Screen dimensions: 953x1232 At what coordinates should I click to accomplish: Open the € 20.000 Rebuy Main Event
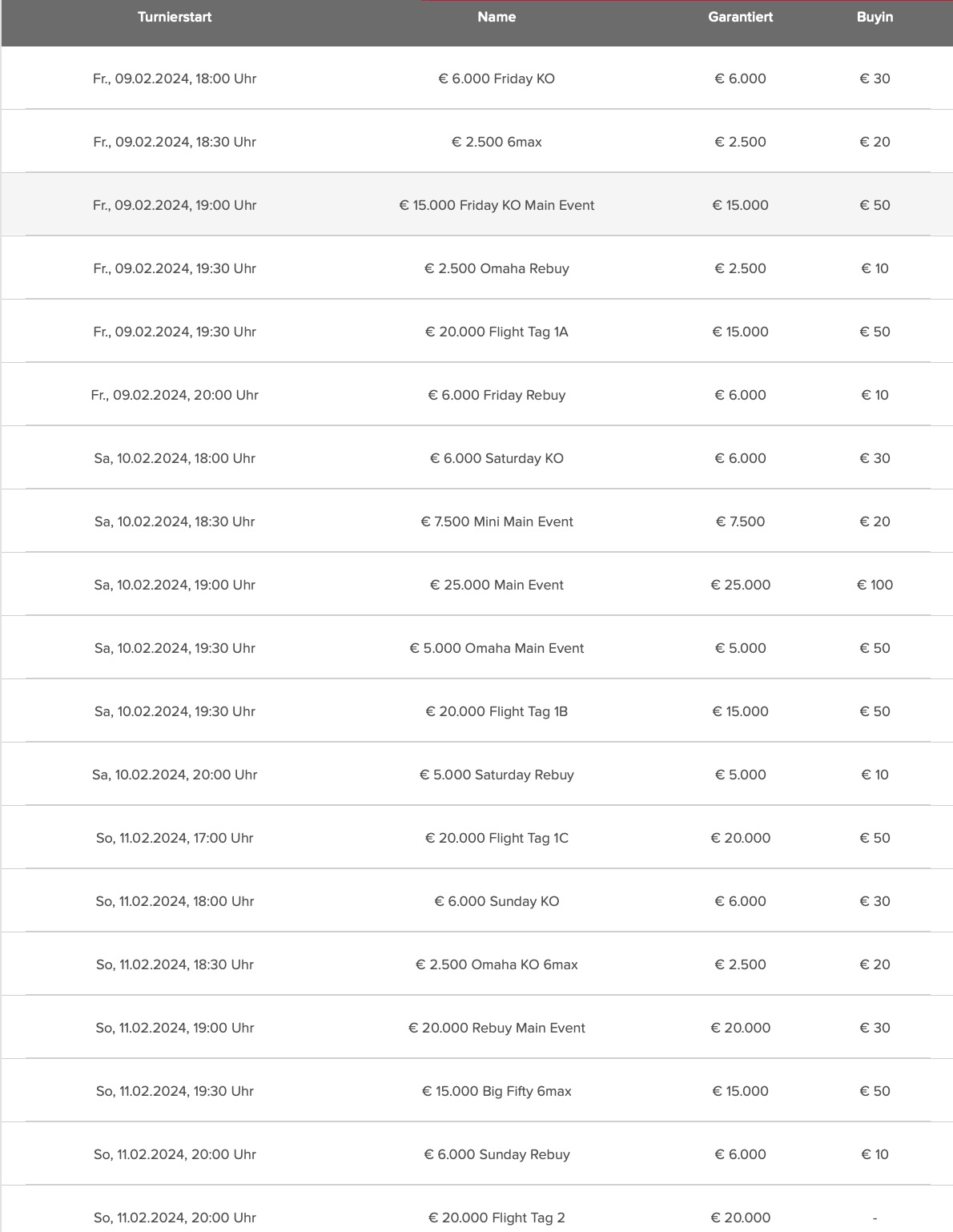(x=497, y=1028)
